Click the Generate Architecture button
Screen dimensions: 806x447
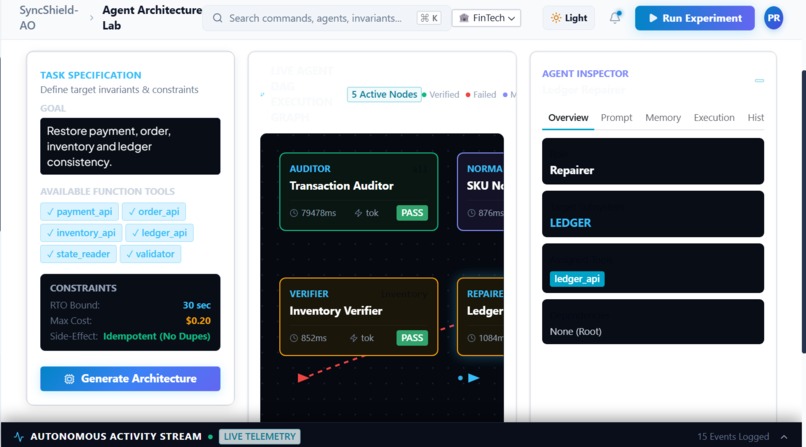point(130,379)
